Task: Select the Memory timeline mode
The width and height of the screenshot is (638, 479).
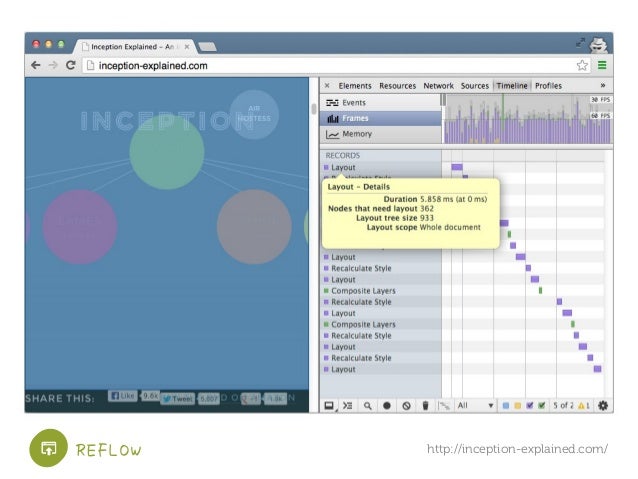Action: pyautogui.click(x=381, y=134)
